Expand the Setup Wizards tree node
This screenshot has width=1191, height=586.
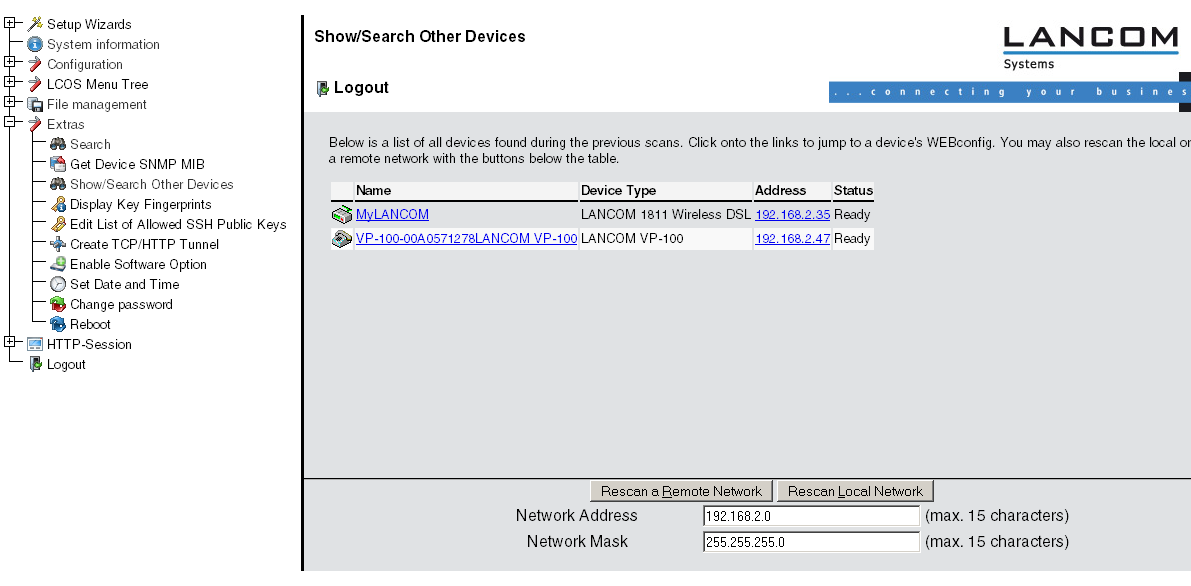[10, 23]
